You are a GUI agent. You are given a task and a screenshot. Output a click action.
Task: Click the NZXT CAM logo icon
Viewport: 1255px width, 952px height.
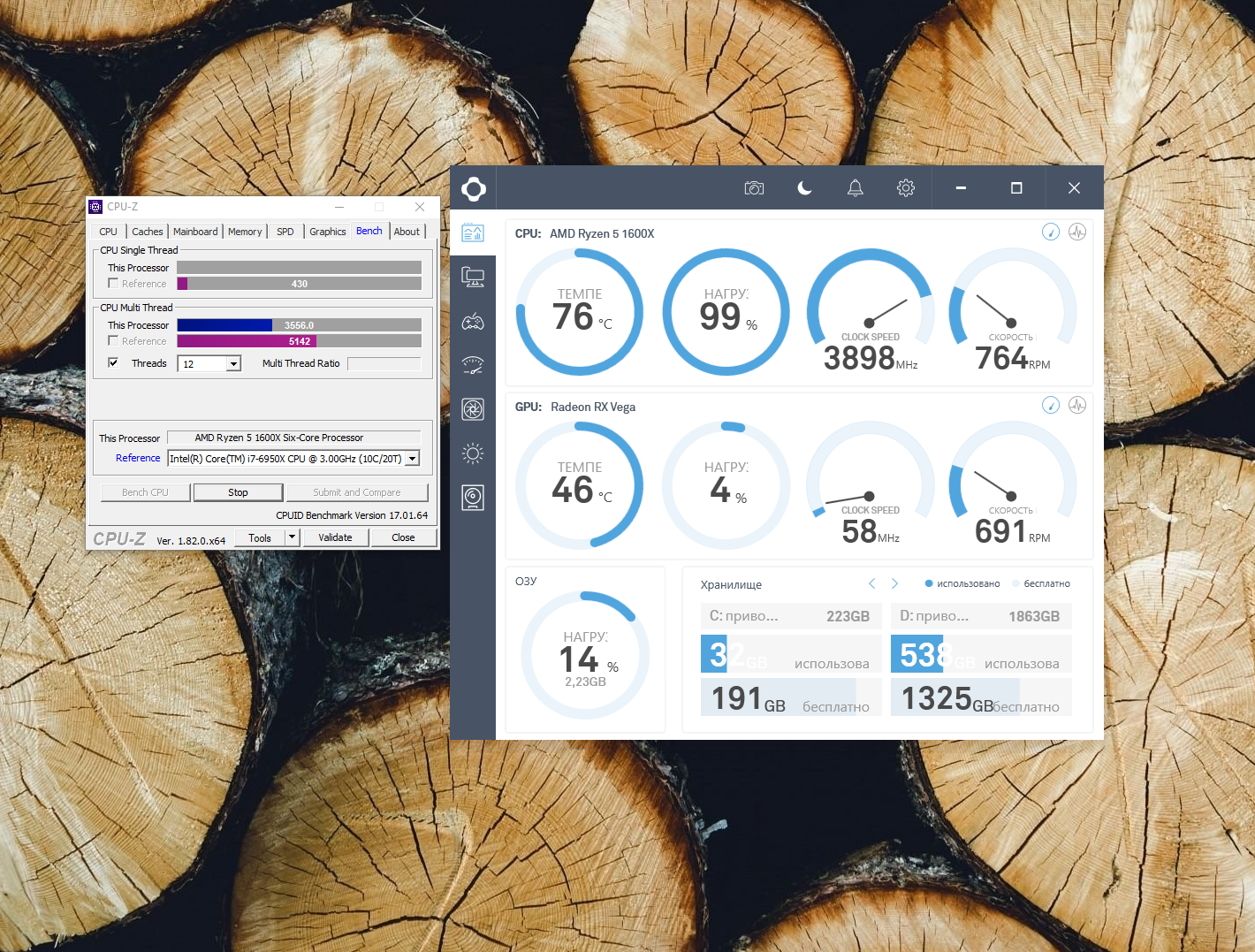473,188
